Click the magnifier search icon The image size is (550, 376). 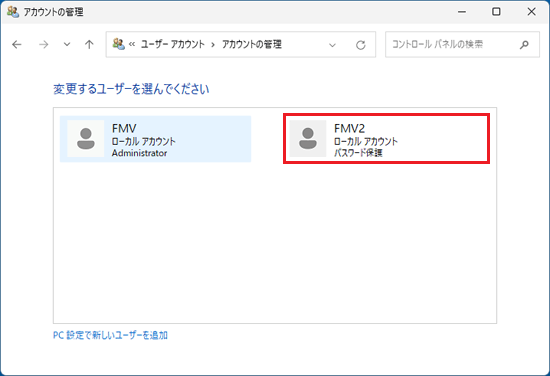click(524, 45)
